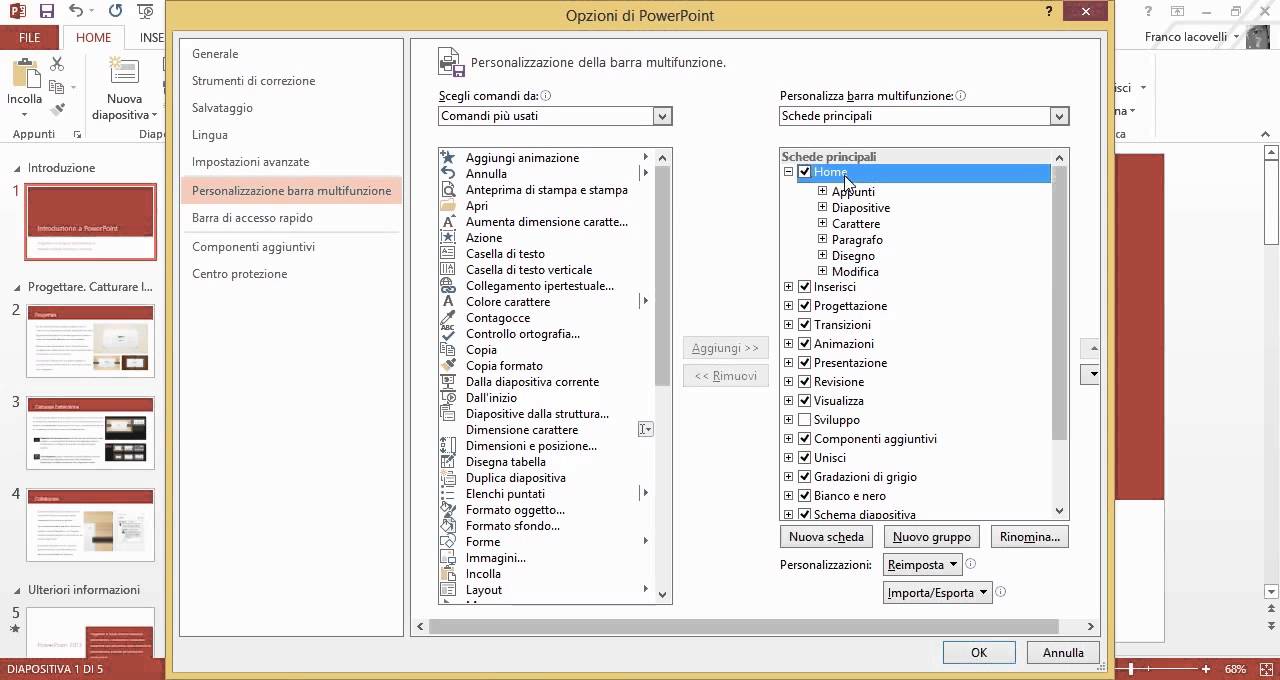Expand the Inserisci tab node
The height and width of the screenshot is (680, 1280).
pos(788,287)
